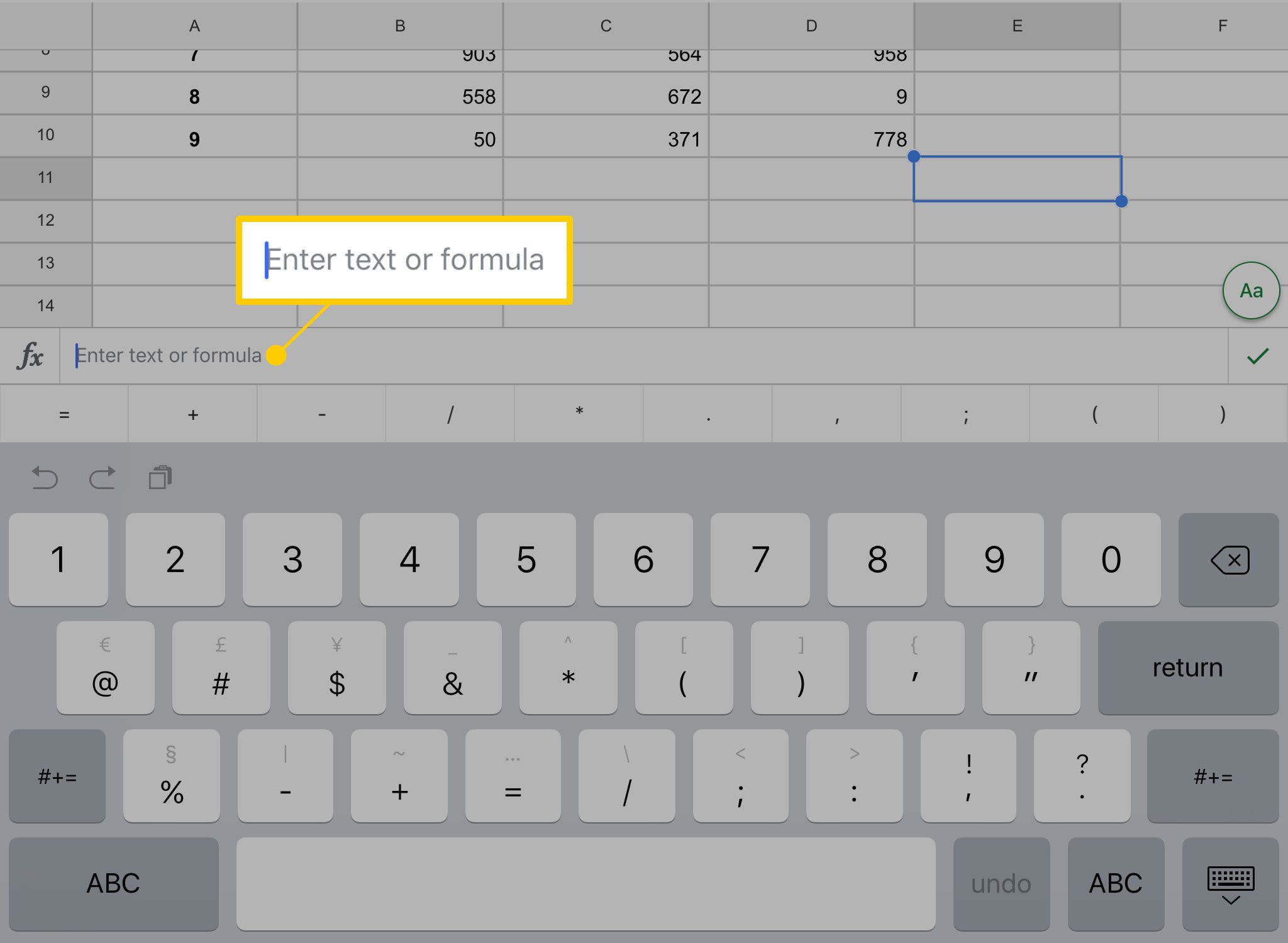Select row 14 header
Image resolution: width=1288 pixels, height=943 pixels.
click(x=46, y=307)
